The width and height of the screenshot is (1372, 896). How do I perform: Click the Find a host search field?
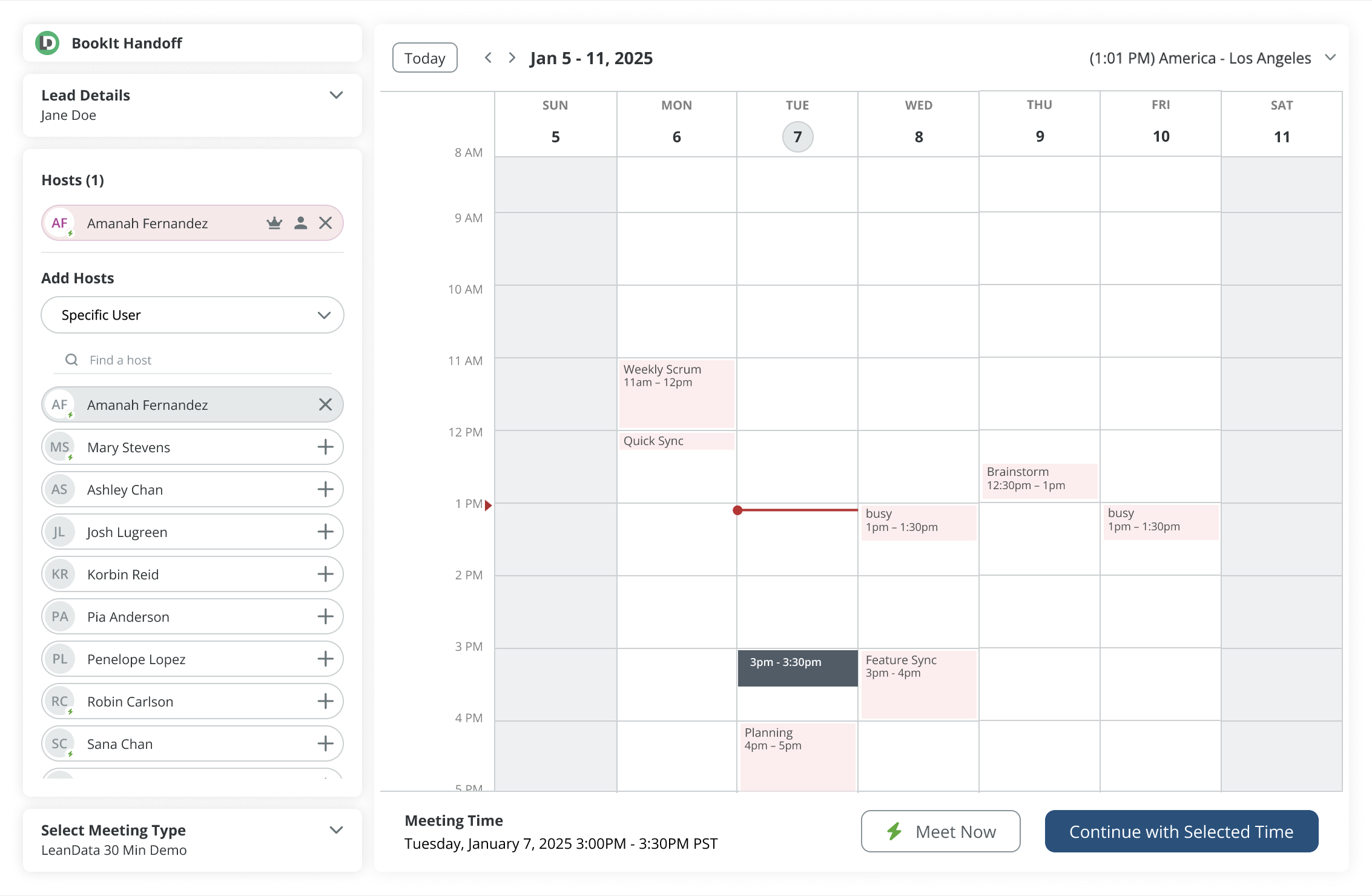(x=200, y=360)
